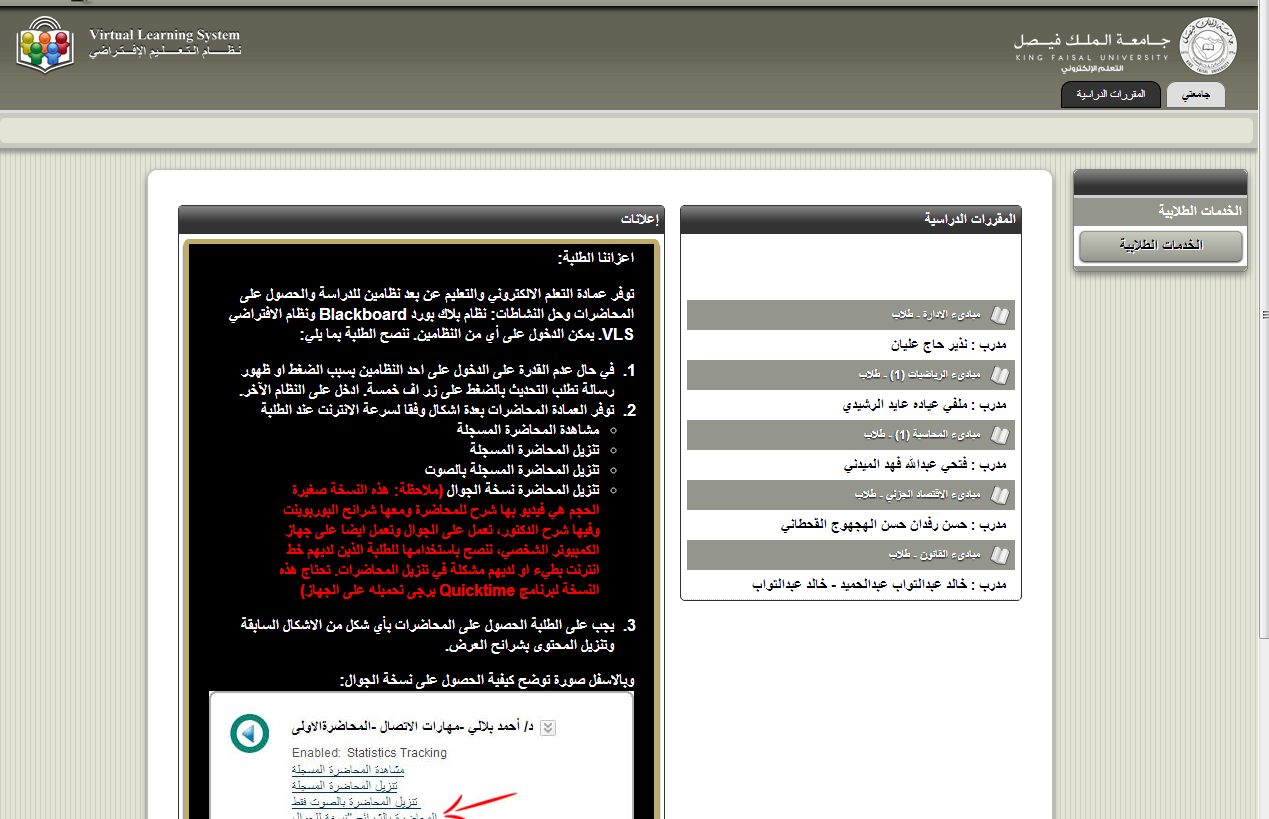Open course مبادىء القانون - طلاب
Screen dimensions: 1269x819
(934, 554)
